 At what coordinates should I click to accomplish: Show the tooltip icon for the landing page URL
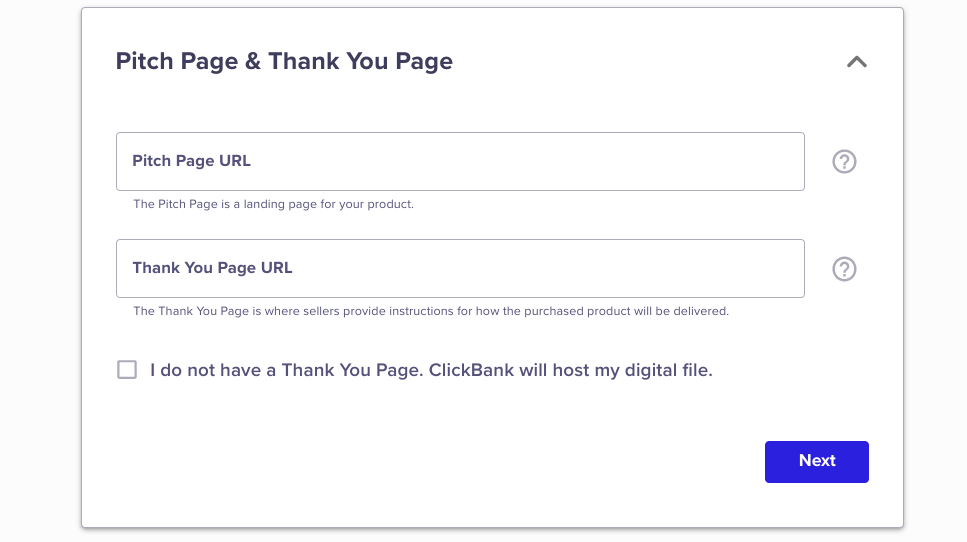pyautogui.click(x=844, y=162)
